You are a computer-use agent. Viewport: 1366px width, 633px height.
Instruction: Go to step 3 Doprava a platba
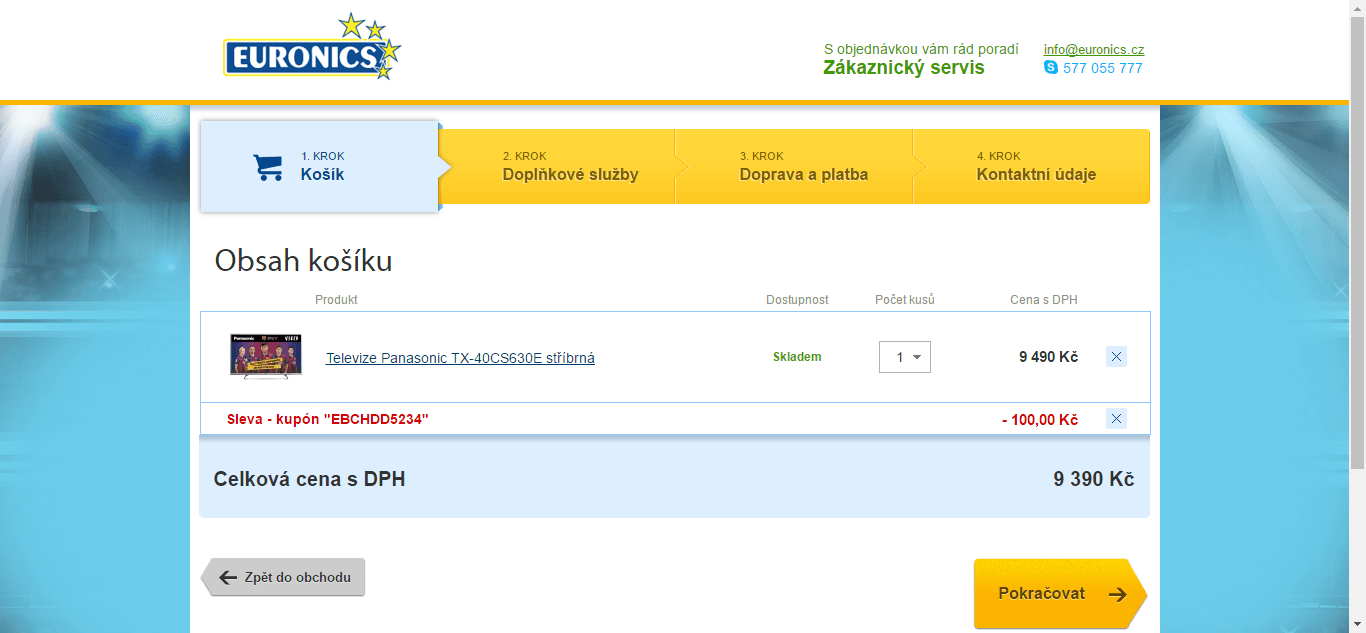click(x=795, y=166)
